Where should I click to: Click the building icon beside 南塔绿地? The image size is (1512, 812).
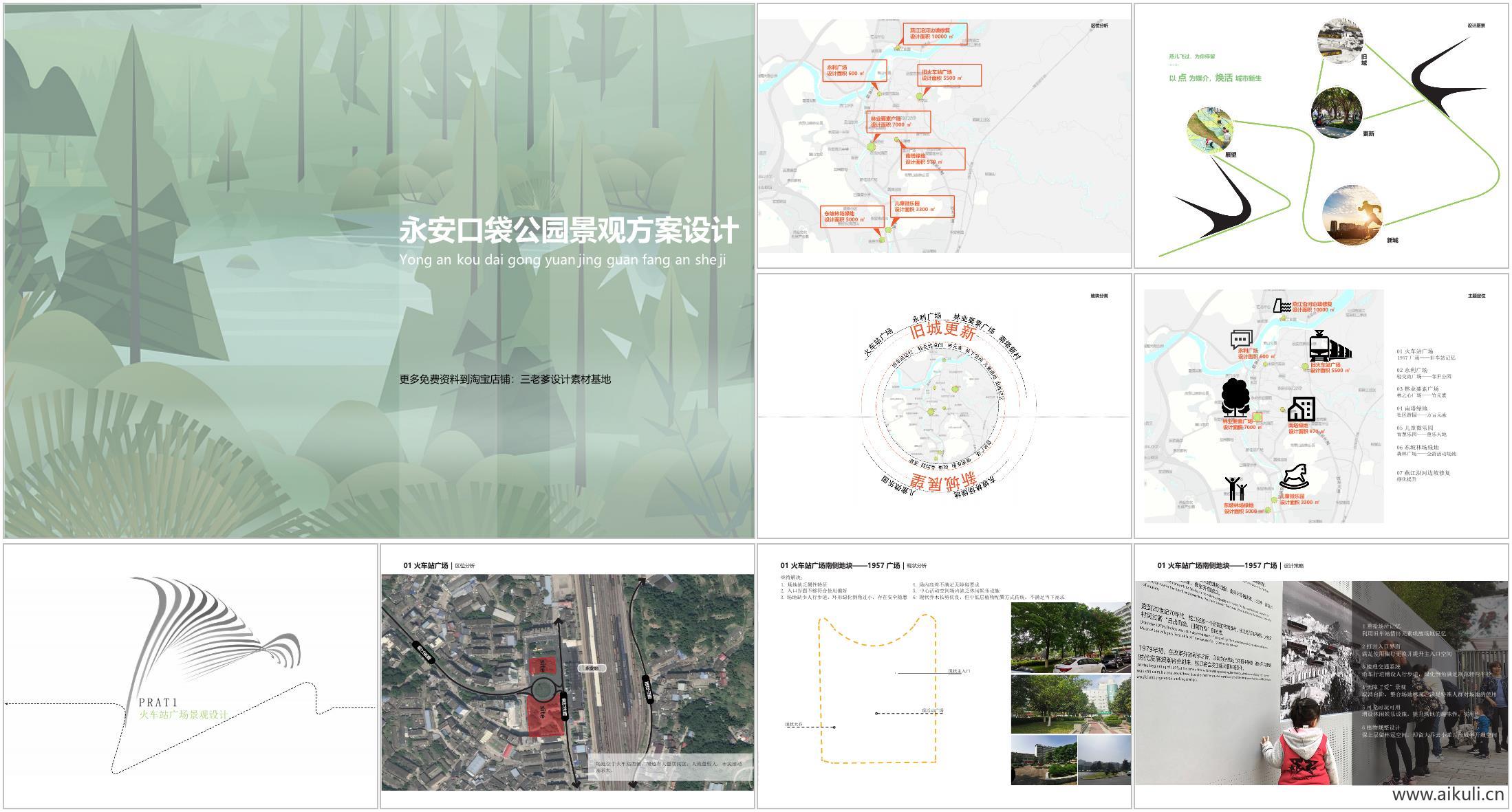[1301, 409]
